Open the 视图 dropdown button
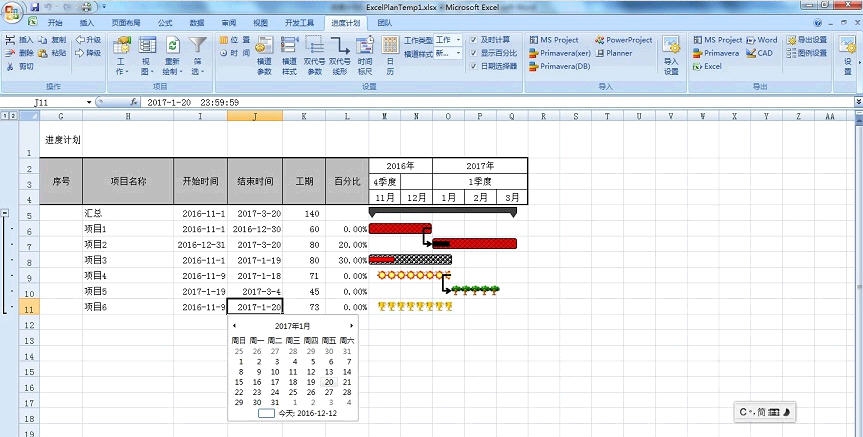Viewport: 863px width, 437px height. coord(146,56)
